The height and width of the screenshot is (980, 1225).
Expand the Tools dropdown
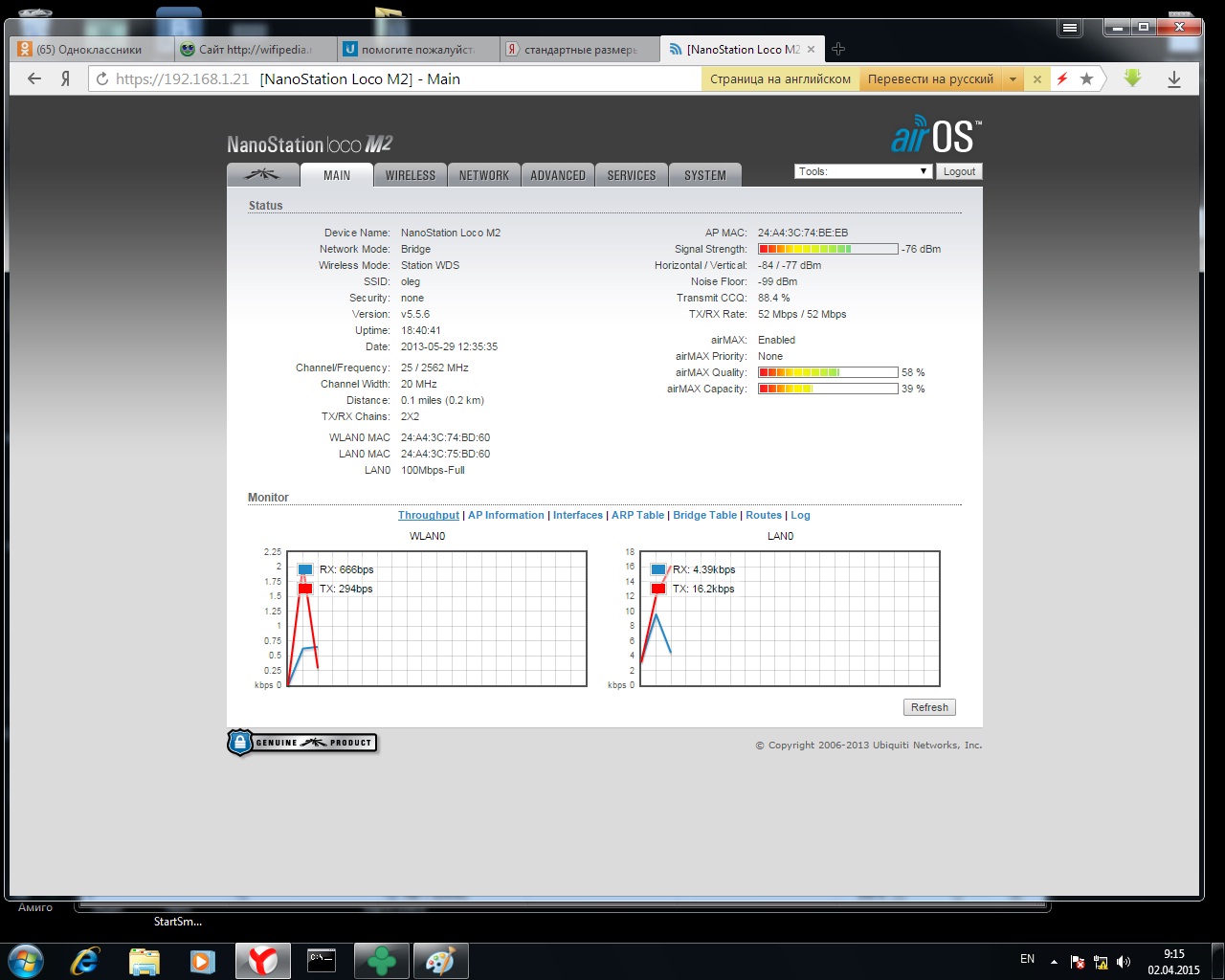pyautogui.click(x=863, y=171)
